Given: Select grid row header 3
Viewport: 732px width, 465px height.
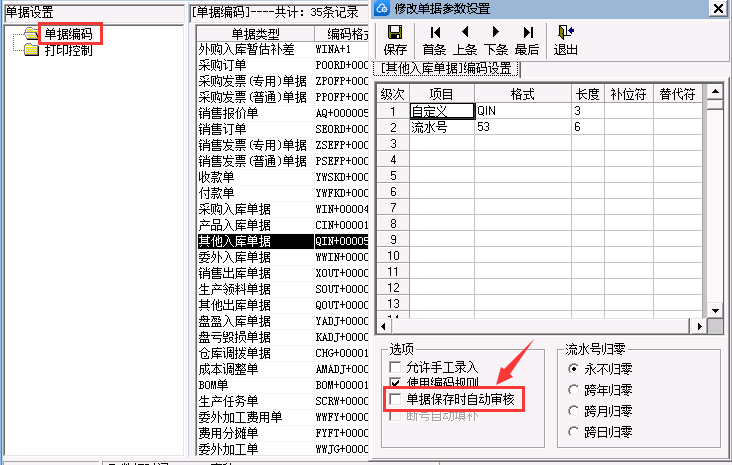Looking at the screenshot, I should pos(393,143).
